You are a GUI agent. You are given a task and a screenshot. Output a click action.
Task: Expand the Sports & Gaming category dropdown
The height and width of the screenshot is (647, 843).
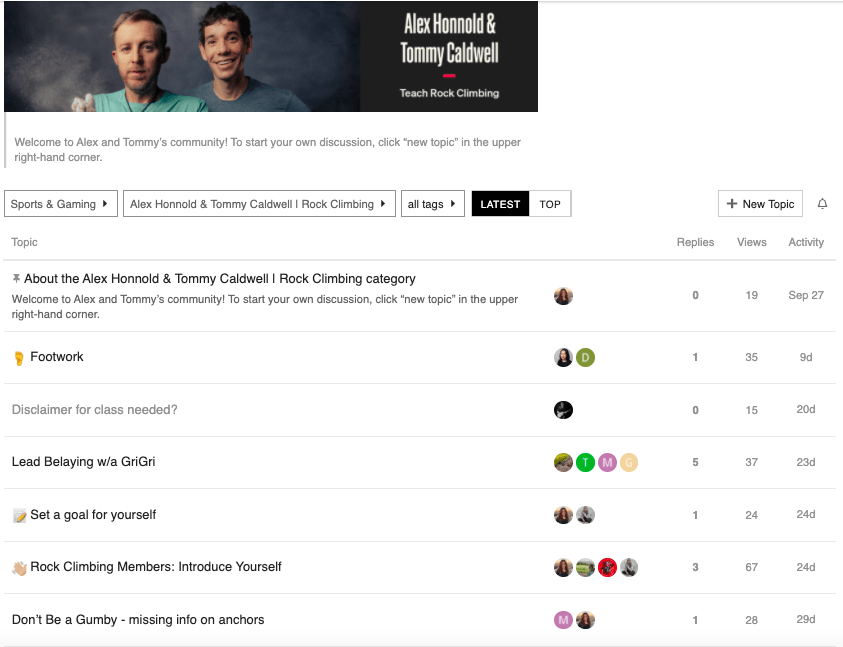[x=61, y=204]
